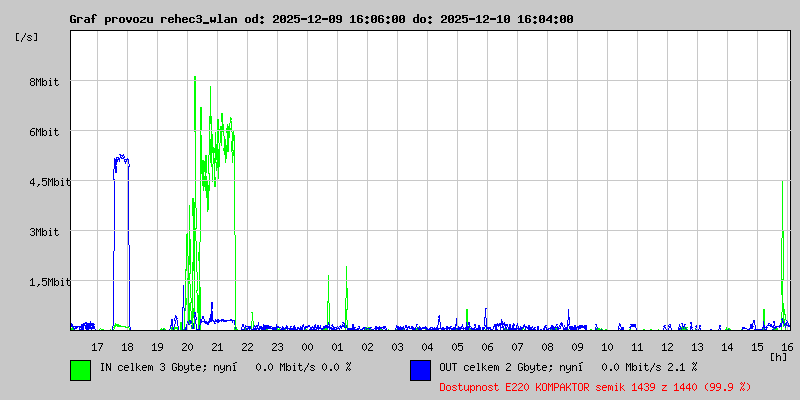This screenshot has height=400, width=800.
Task: Click the '3Mbit' y-axis label
Action: 44,232
